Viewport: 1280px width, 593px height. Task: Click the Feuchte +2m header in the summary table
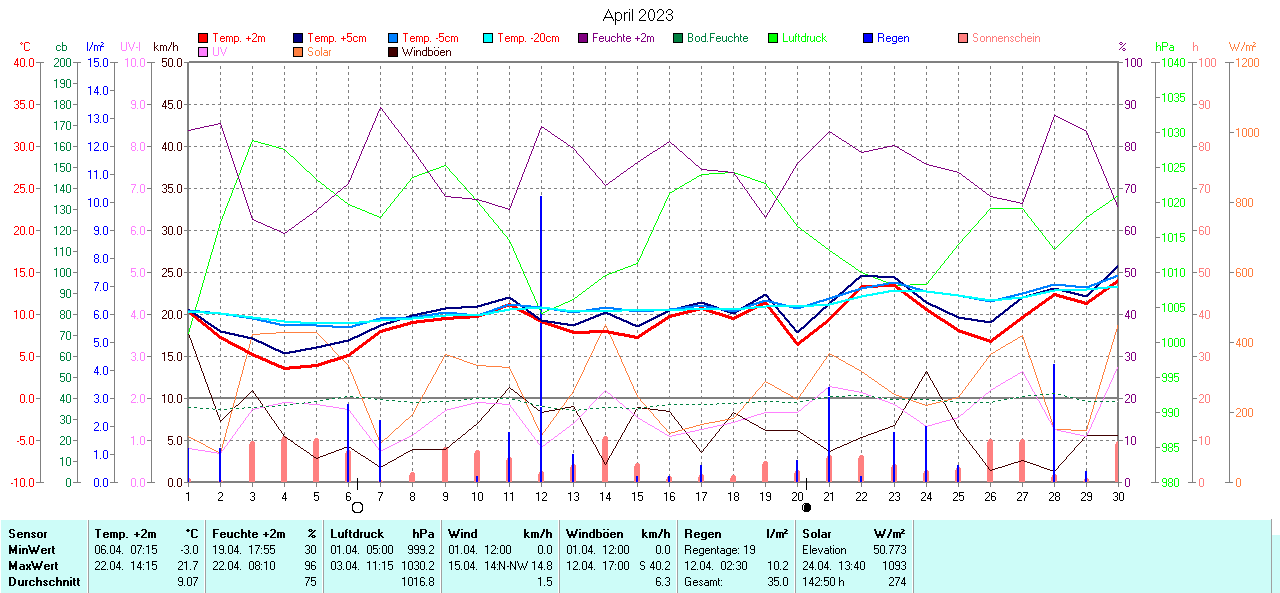(x=248, y=534)
